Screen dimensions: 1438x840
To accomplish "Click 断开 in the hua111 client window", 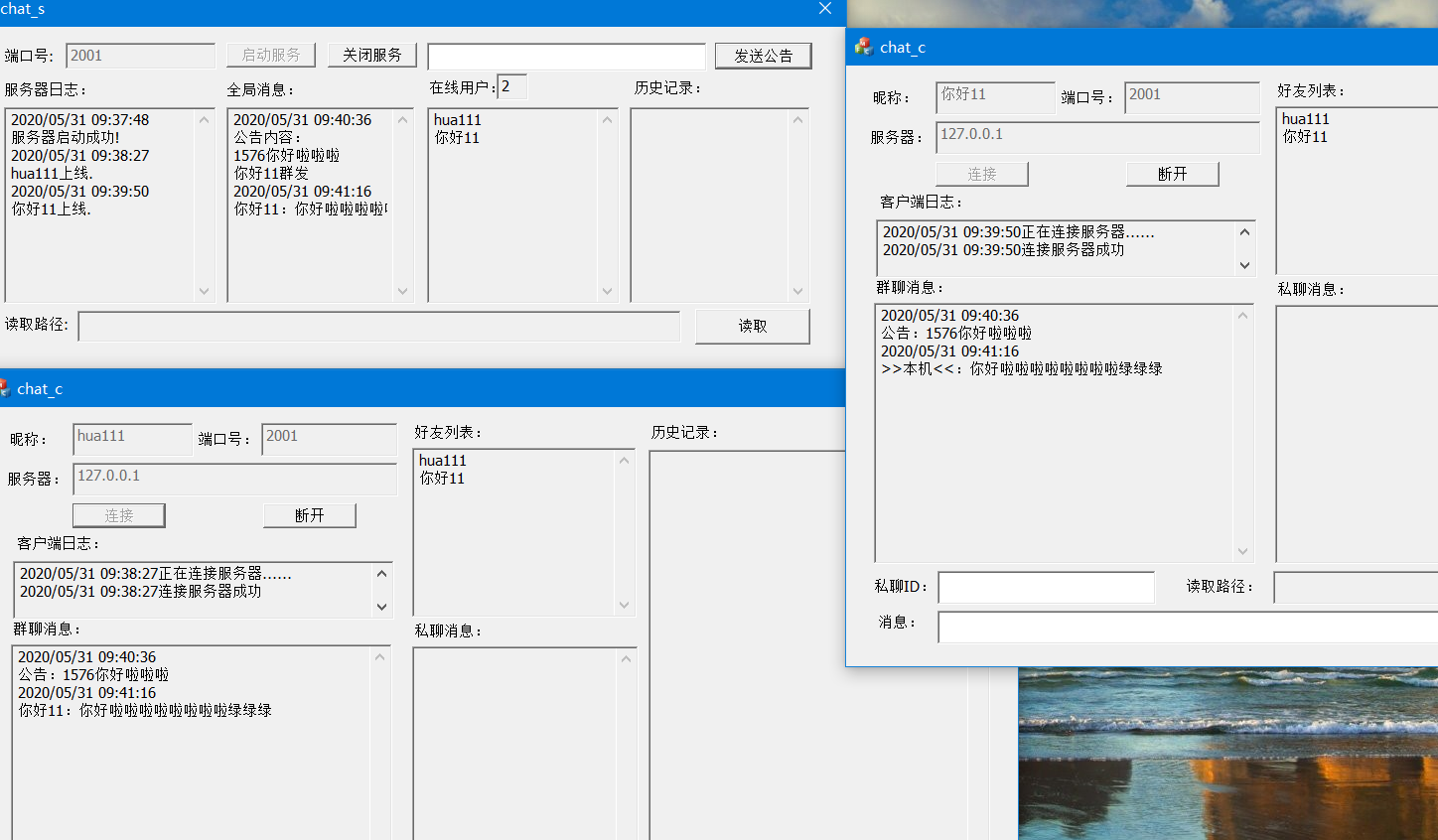I will pyautogui.click(x=309, y=515).
